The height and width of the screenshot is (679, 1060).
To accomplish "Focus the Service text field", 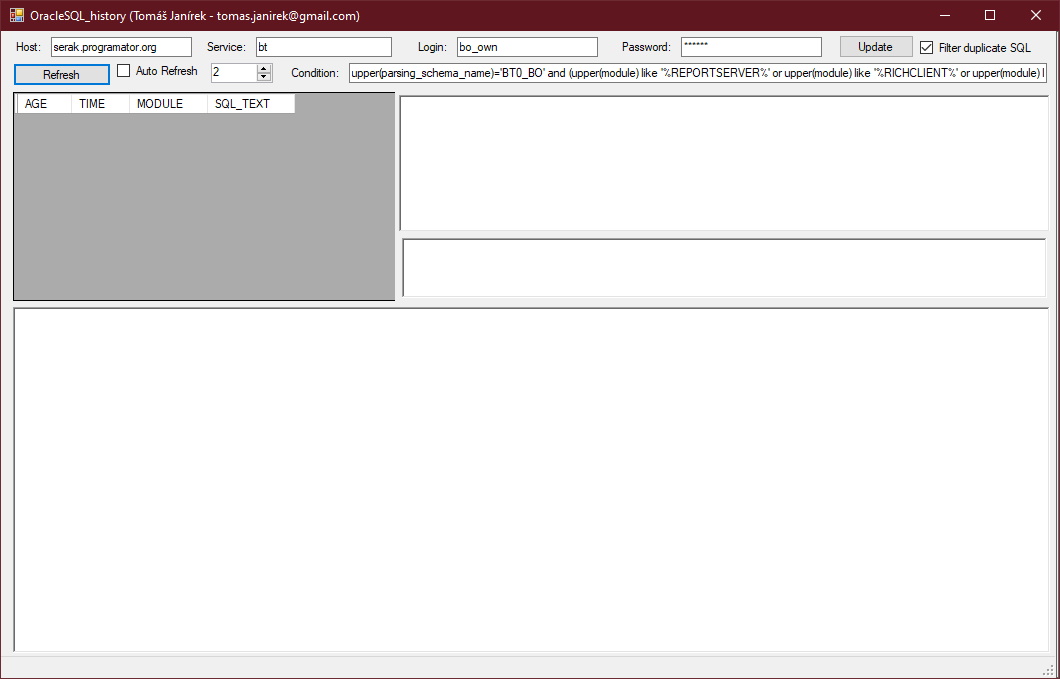I will click(x=323, y=47).
